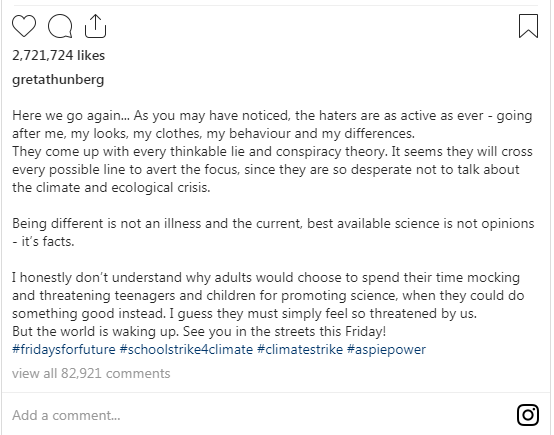This screenshot has width=554, height=435.
Task: Click the "But the world is waking up" line
Action: tap(199, 331)
